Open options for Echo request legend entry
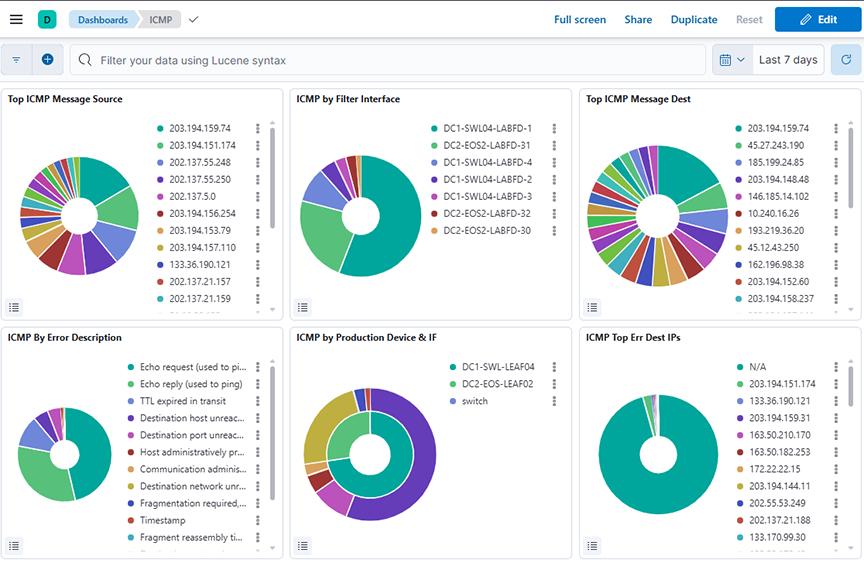This screenshot has width=864, height=563. coord(258,368)
